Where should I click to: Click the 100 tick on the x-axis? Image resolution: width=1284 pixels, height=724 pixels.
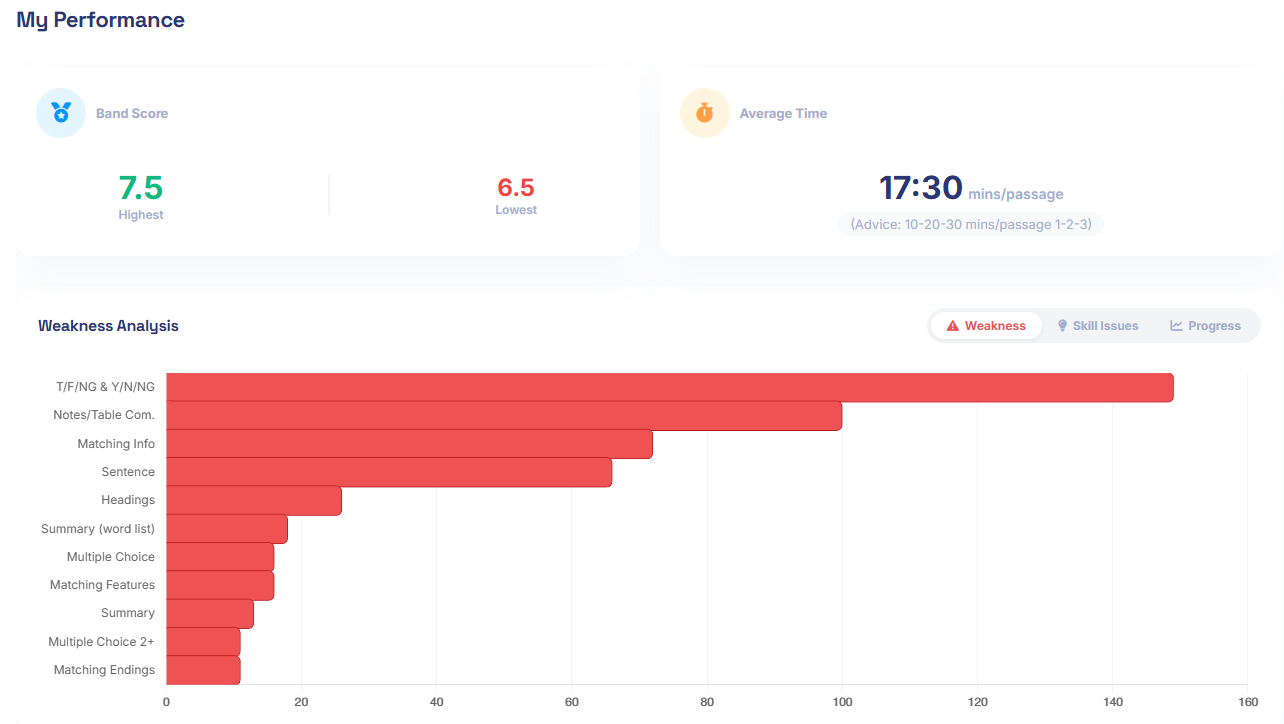[x=842, y=702]
